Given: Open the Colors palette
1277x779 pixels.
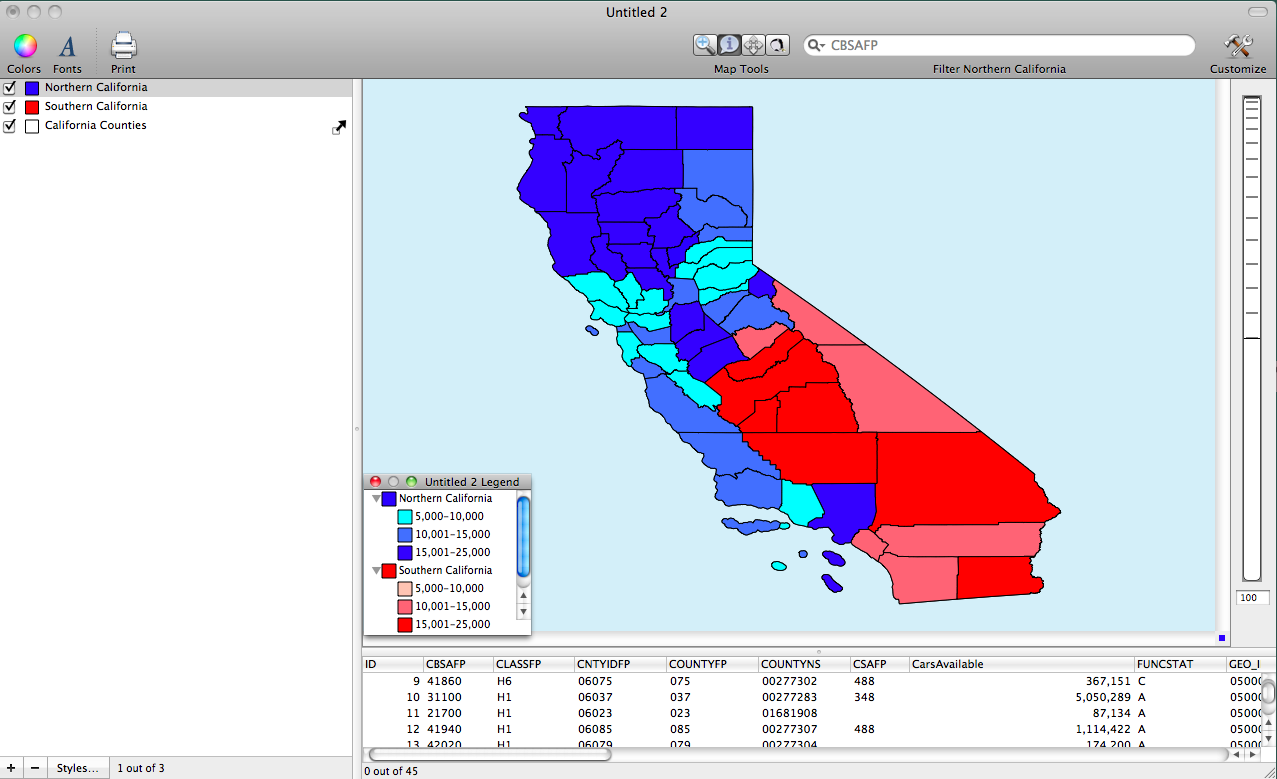Looking at the screenshot, I should pyautogui.click(x=24, y=46).
